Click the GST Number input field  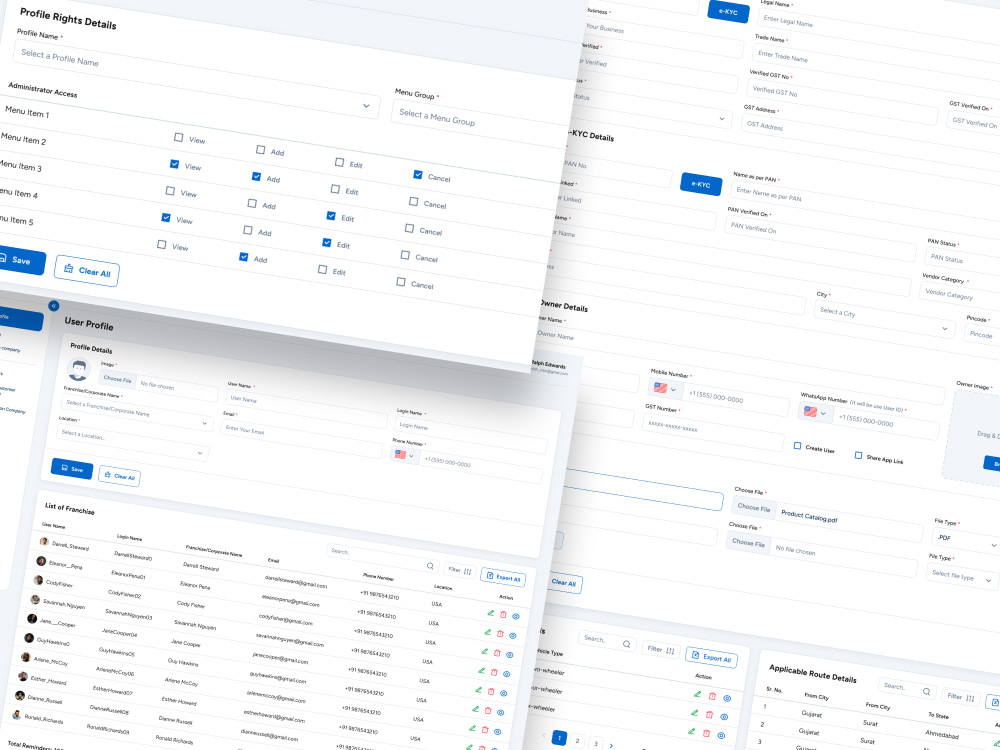click(713, 433)
